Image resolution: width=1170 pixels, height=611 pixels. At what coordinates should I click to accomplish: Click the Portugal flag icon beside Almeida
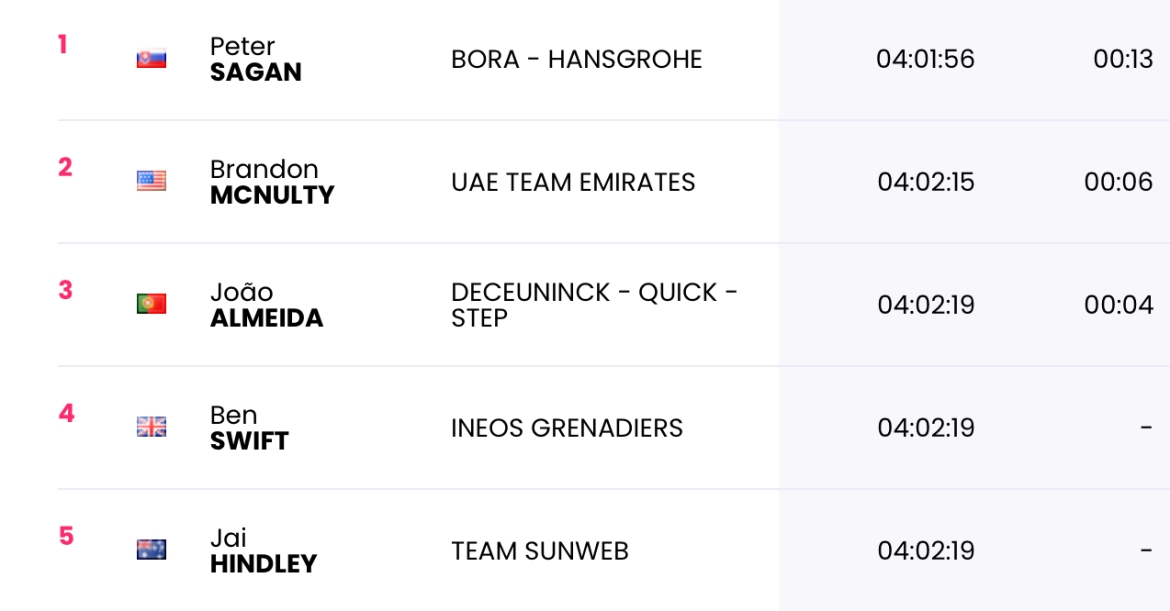151,304
